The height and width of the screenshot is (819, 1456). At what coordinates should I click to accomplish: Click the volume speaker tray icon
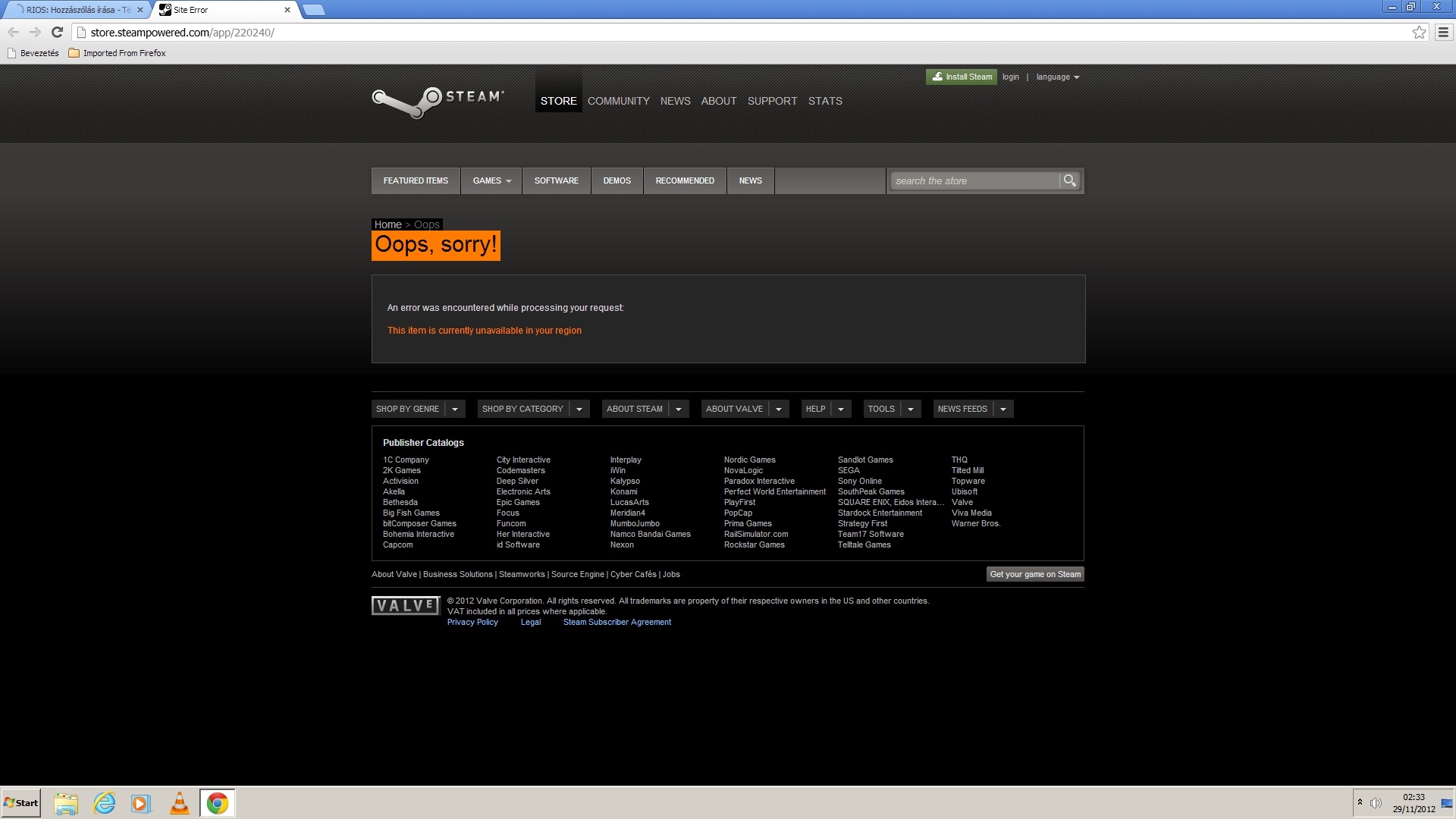point(1376,803)
